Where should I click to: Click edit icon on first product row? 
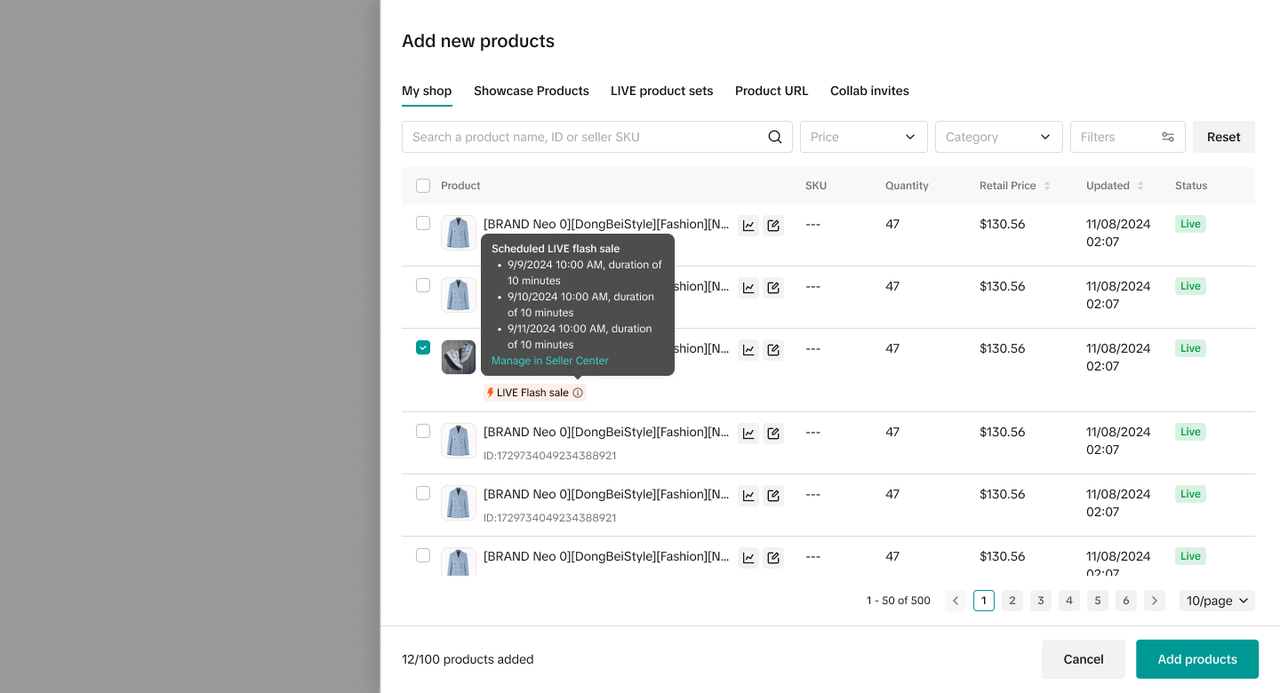click(773, 226)
